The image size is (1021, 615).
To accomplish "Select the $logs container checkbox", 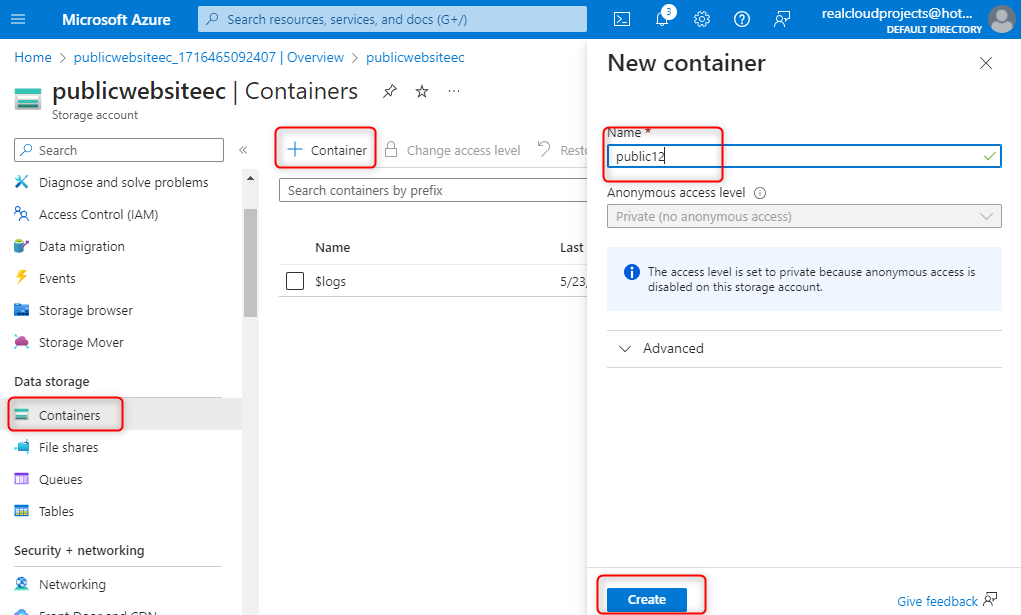I will (x=295, y=281).
